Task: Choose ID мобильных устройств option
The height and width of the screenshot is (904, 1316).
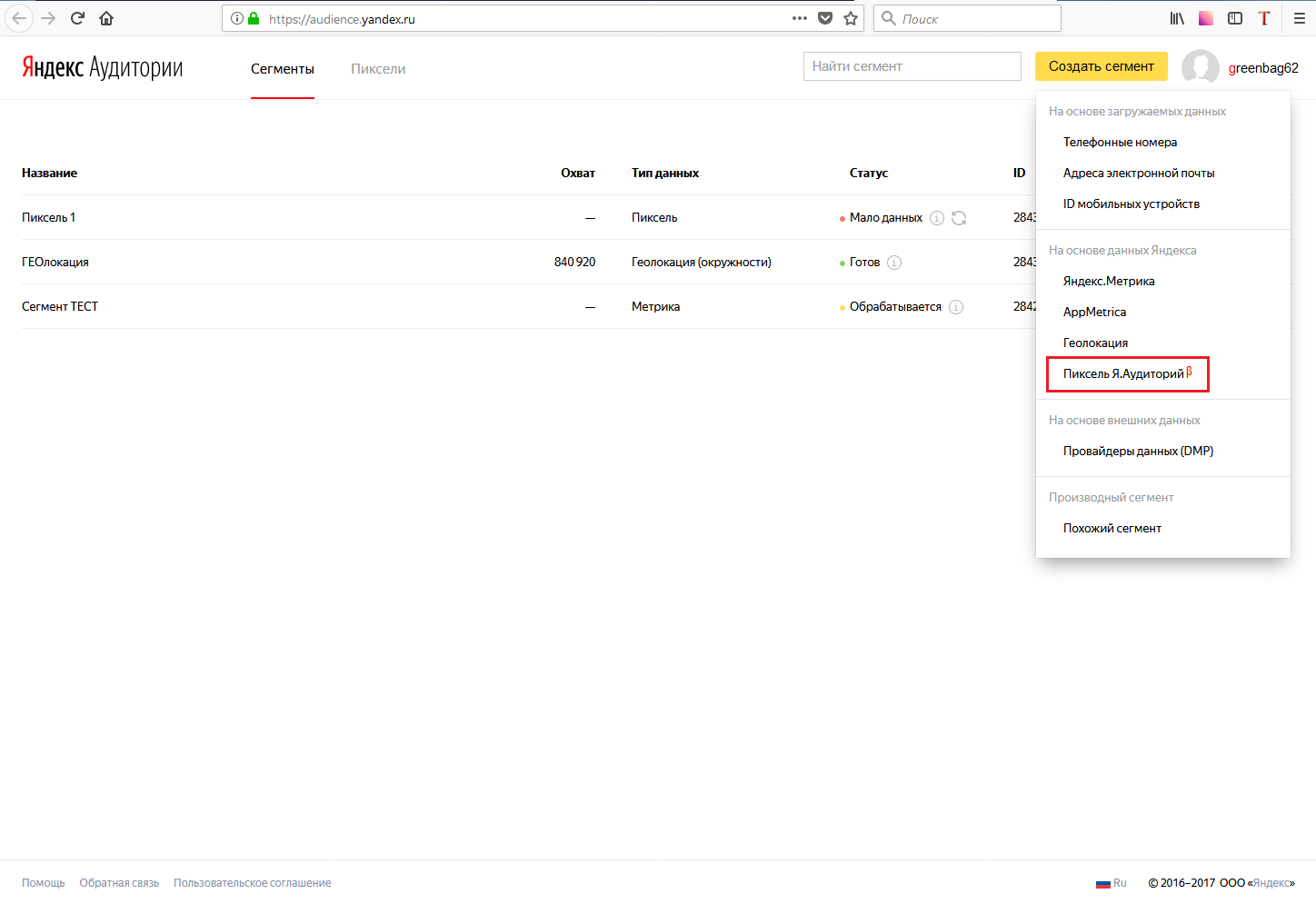Action: [x=1132, y=204]
